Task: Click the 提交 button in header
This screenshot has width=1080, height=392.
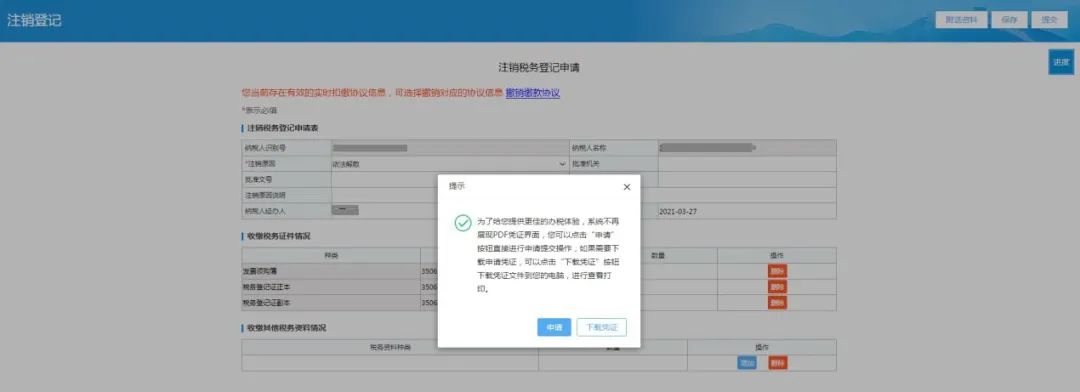Action: click(1050, 20)
